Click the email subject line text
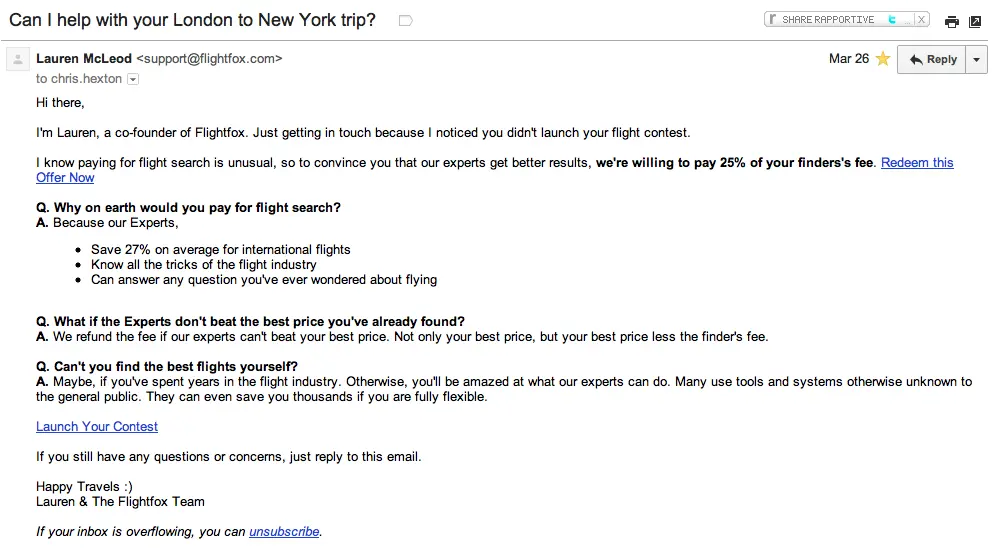 (x=193, y=20)
